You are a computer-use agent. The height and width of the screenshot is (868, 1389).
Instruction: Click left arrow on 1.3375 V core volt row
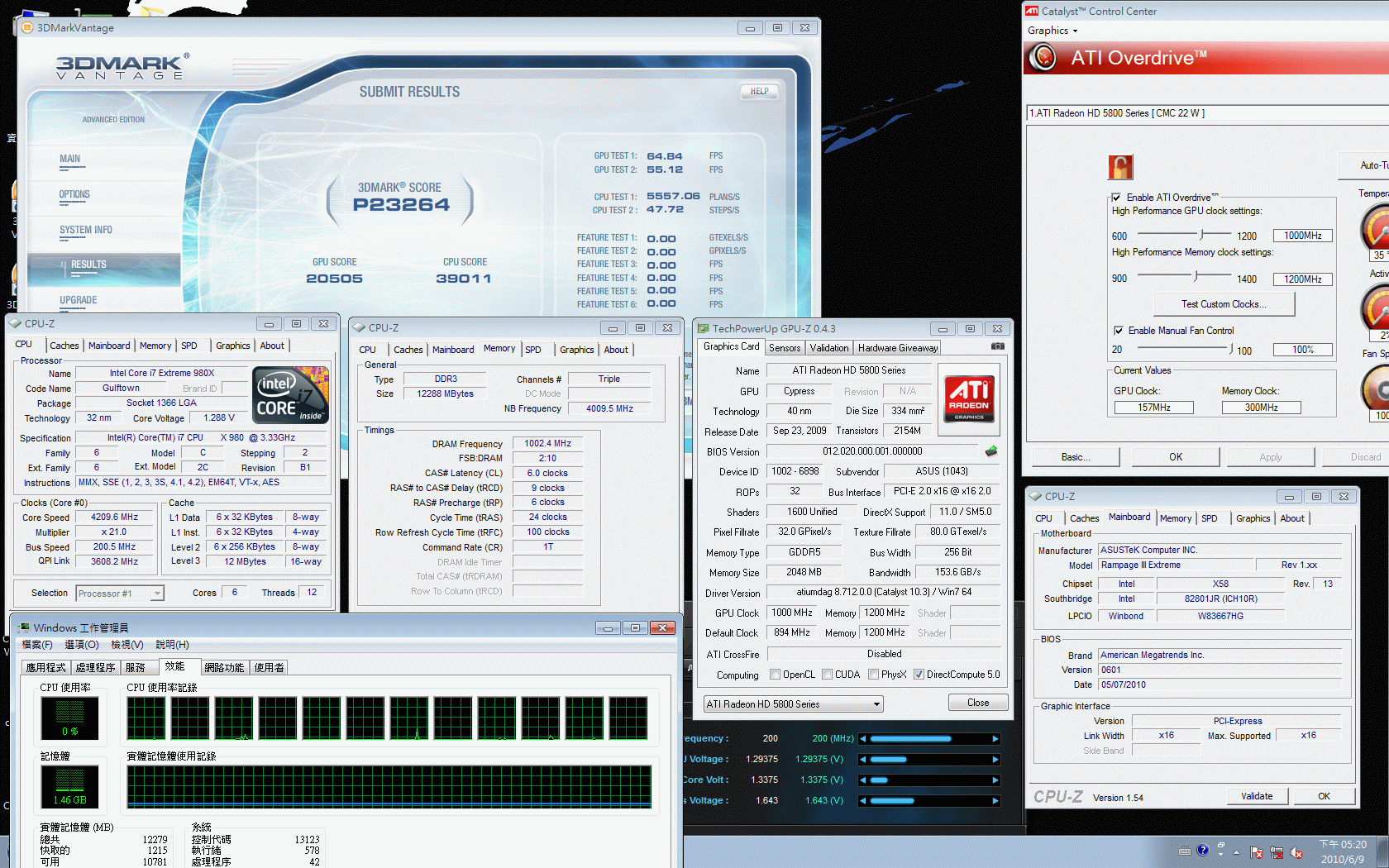[863, 780]
